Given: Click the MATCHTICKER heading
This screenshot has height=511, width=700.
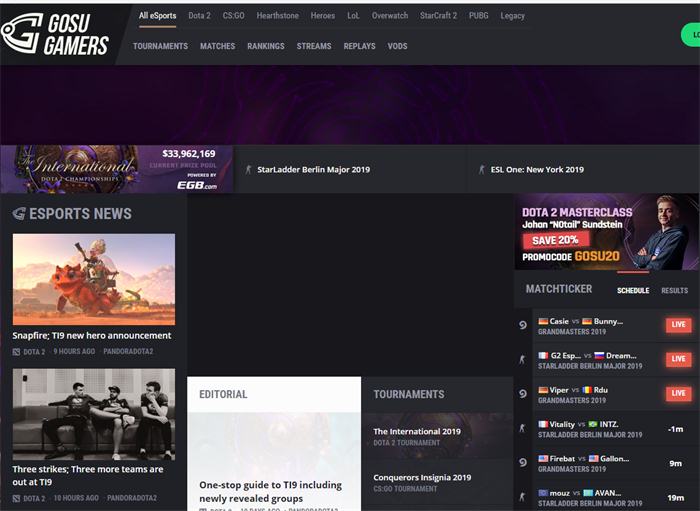Looking at the screenshot, I should click(559, 289).
